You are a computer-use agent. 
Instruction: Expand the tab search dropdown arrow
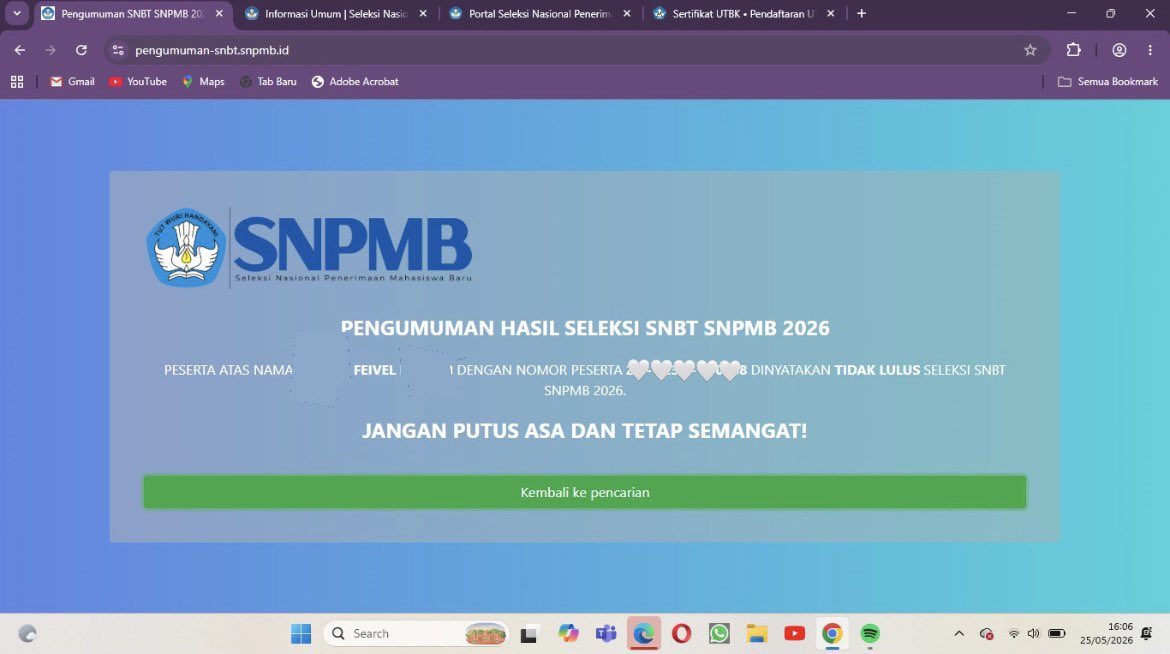coord(16,13)
